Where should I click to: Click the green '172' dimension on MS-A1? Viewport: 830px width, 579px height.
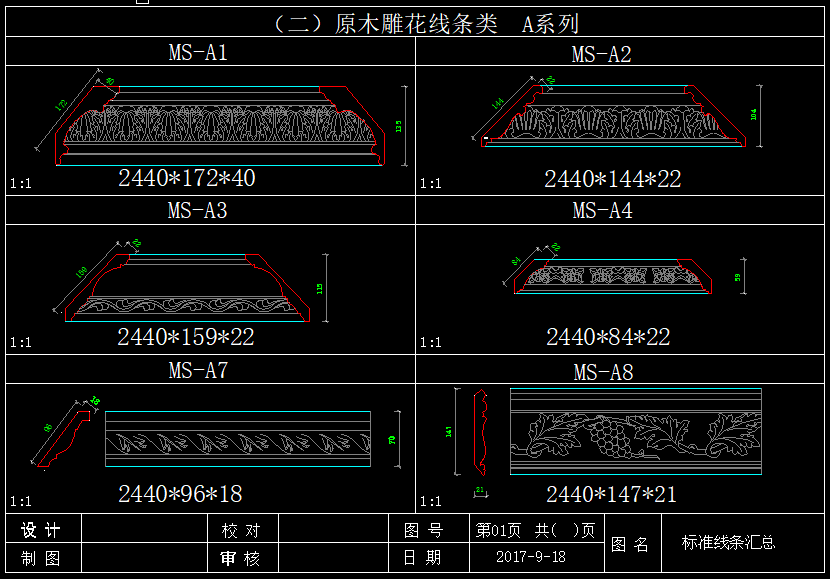point(61,105)
